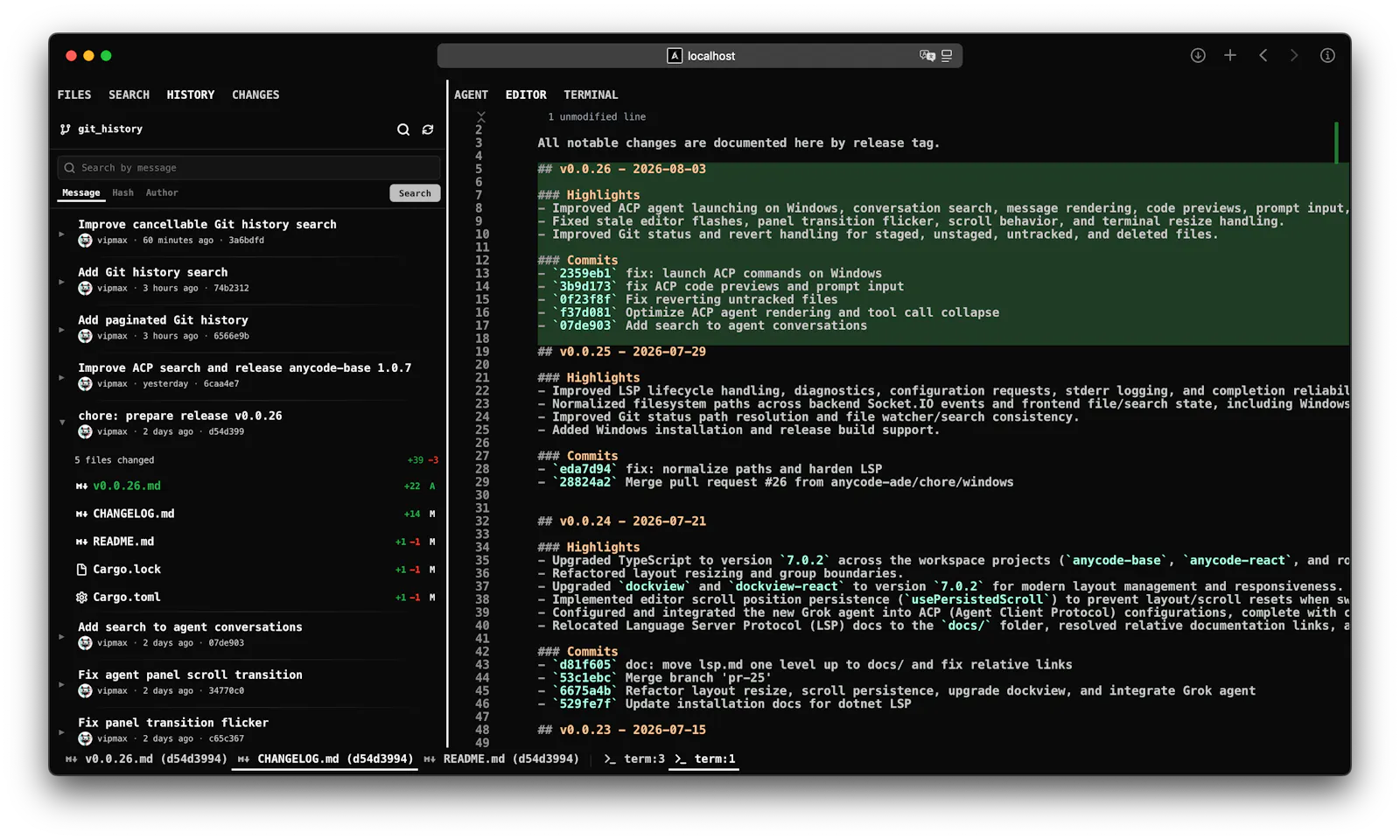Screen dimensions: 1400x840
Task: Click the green diff overview marker on the editor's right edge
Action: coord(1336,143)
